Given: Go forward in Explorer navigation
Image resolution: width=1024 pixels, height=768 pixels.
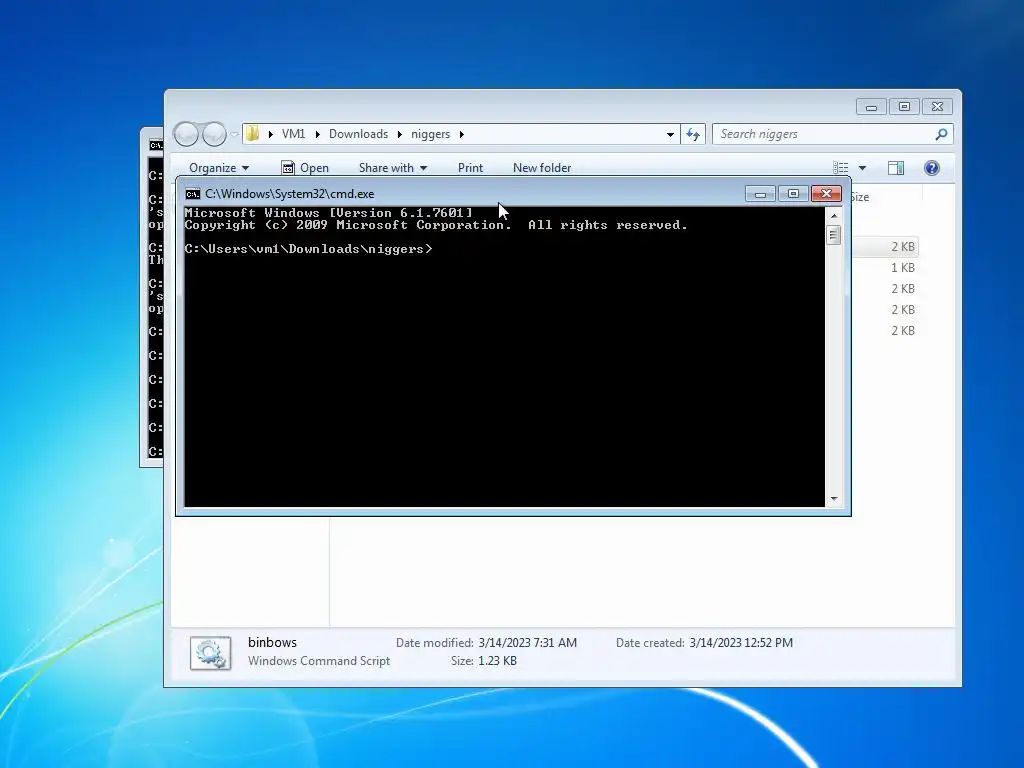Looking at the screenshot, I should pyautogui.click(x=214, y=134).
